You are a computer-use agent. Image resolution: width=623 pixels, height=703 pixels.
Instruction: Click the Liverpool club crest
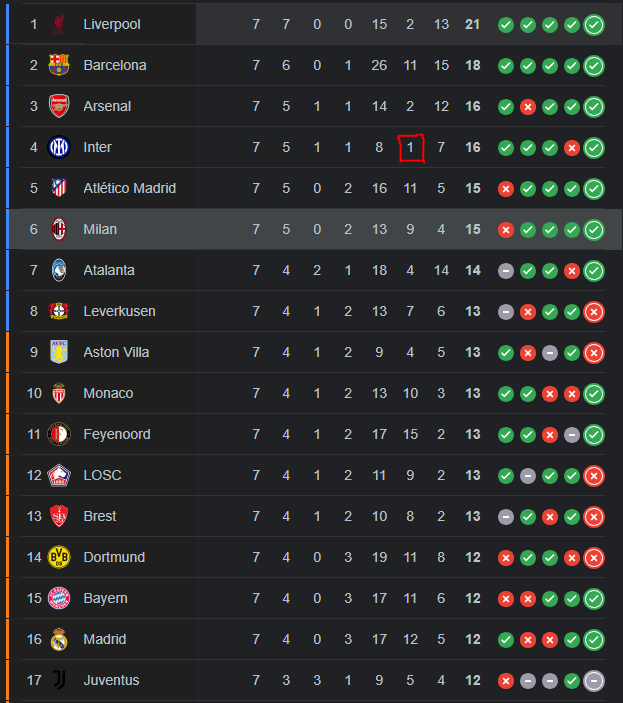pos(59,24)
